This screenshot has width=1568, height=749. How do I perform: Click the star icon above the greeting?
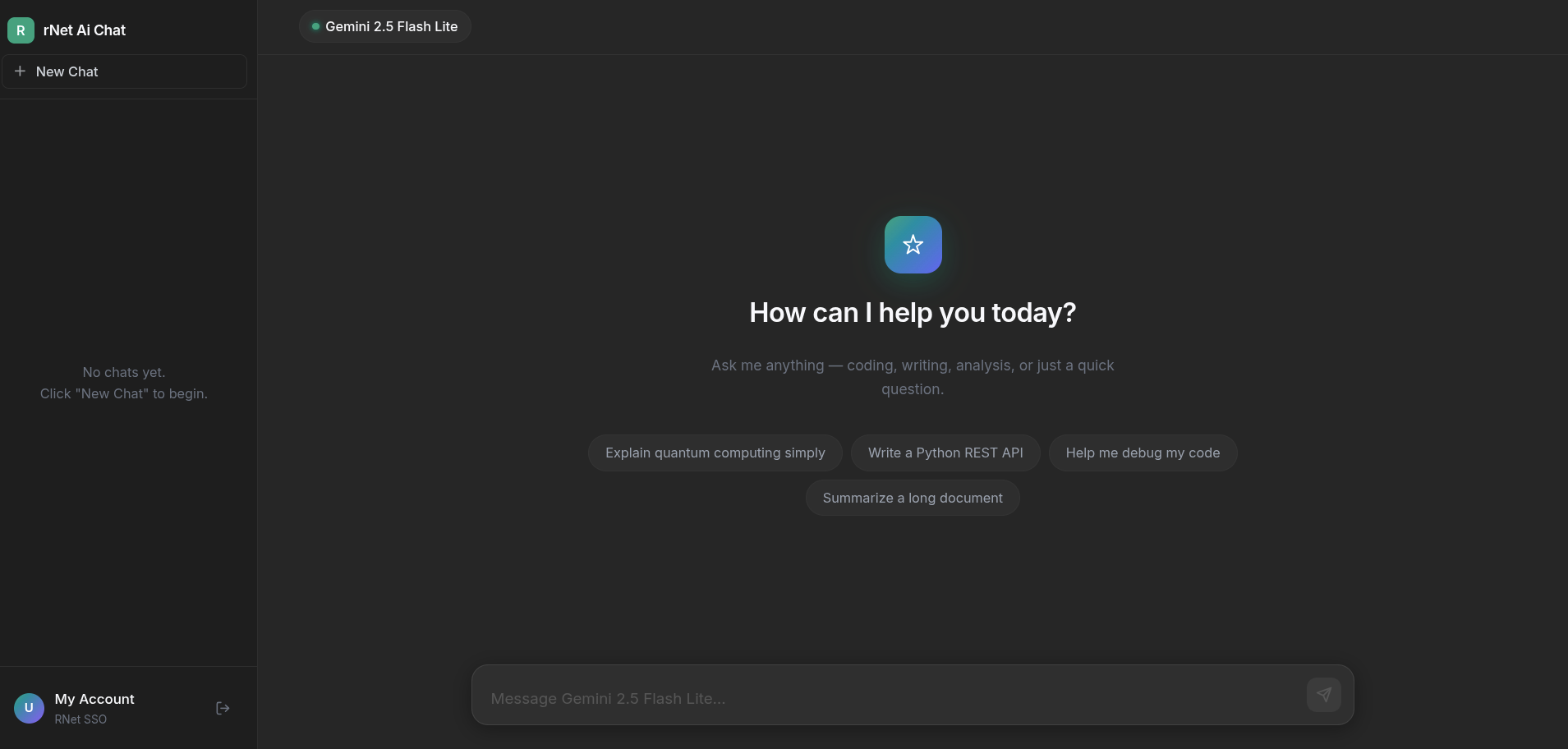[x=913, y=245]
